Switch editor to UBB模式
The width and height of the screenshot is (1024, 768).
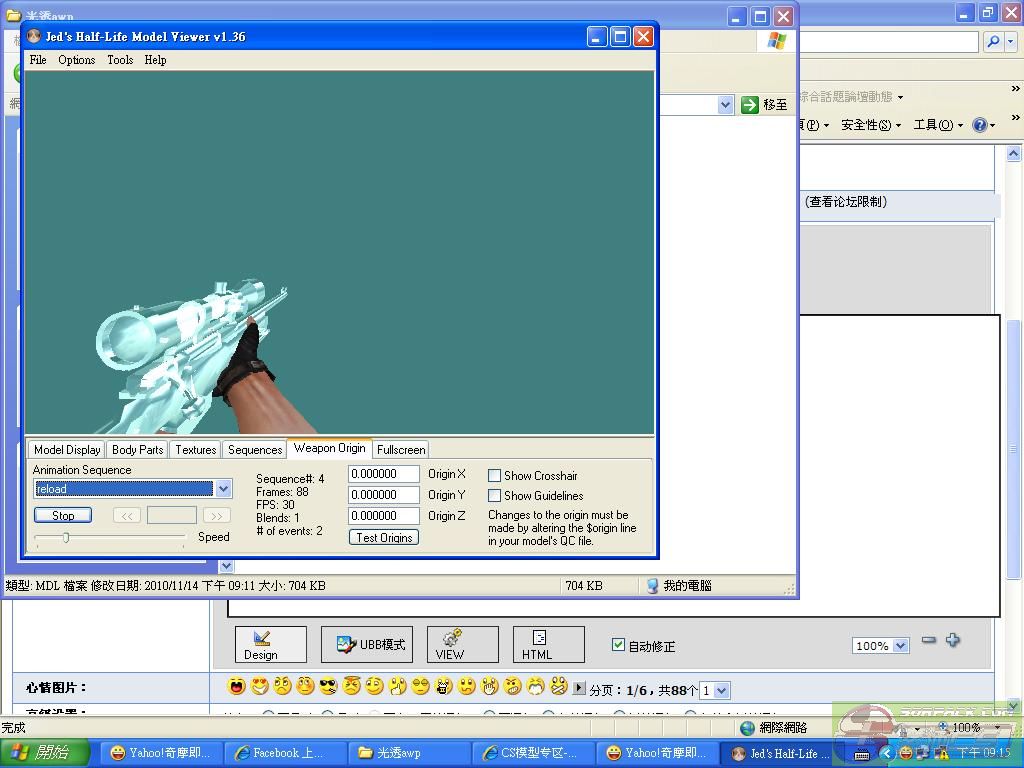[367, 645]
